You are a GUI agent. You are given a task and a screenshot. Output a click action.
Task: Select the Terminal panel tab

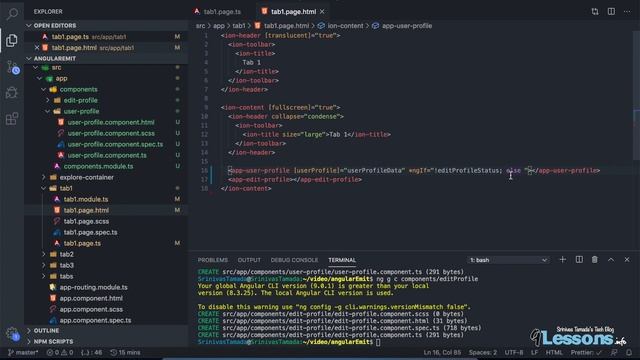pyautogui.click(x=342, y=260)
